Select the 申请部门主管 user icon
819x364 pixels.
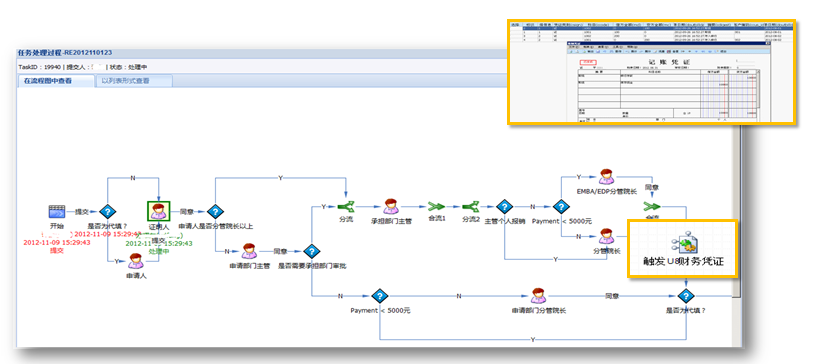(249, 252)
